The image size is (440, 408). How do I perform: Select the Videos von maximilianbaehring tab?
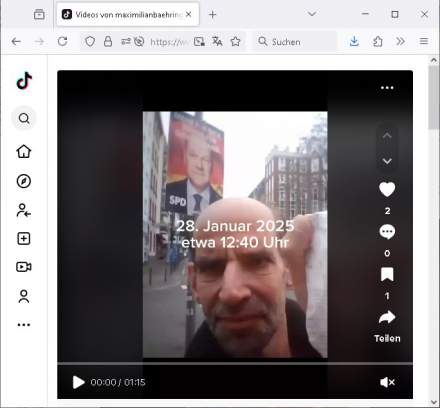[128, 15]
